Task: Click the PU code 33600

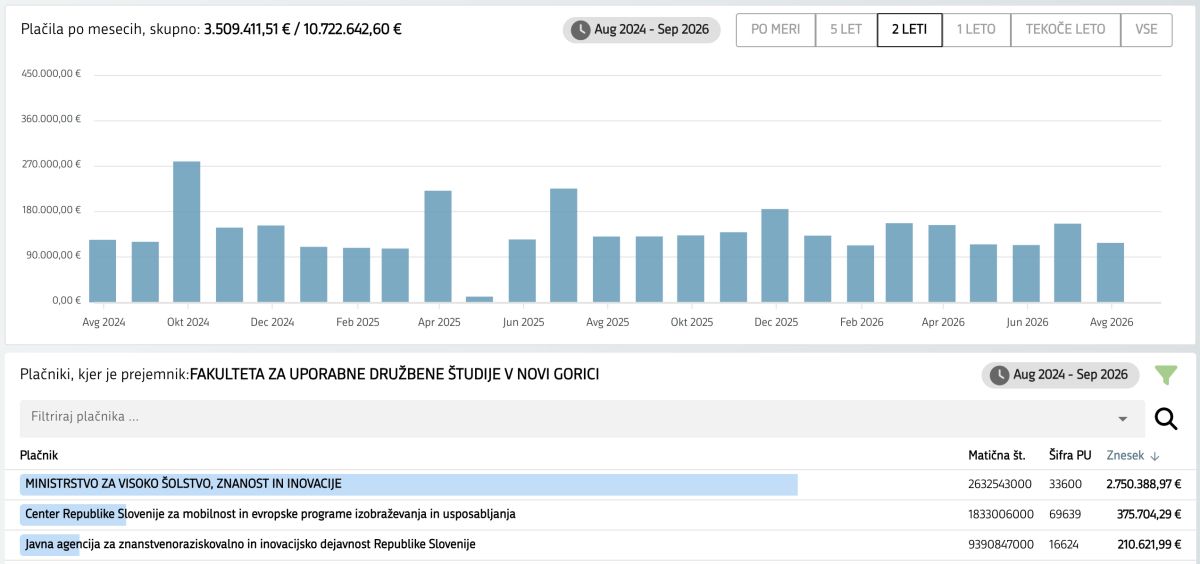Action: click(1065, 484)
